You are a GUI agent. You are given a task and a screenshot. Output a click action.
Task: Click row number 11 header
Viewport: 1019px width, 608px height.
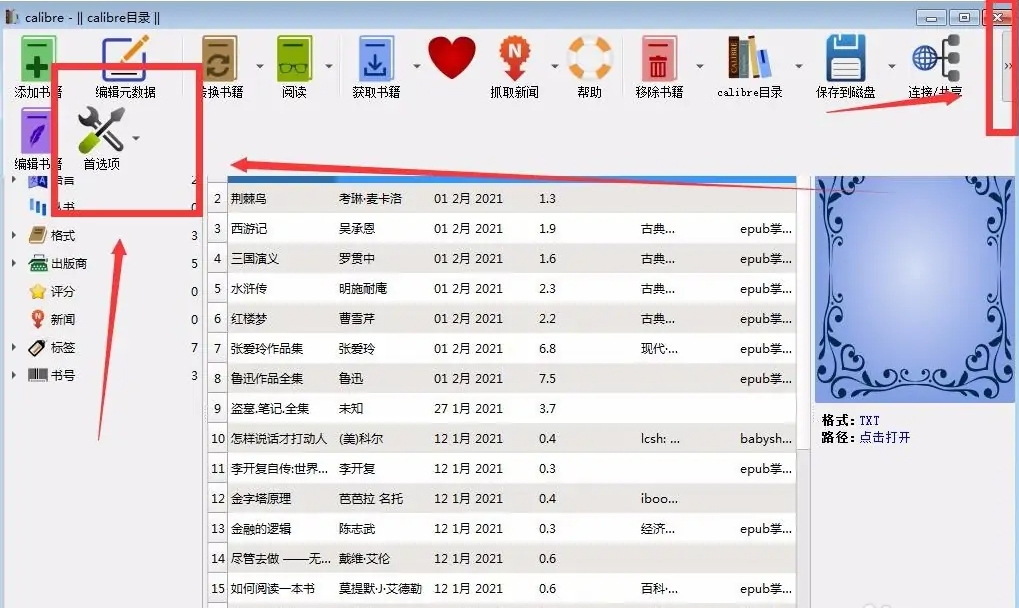[218, 468]
